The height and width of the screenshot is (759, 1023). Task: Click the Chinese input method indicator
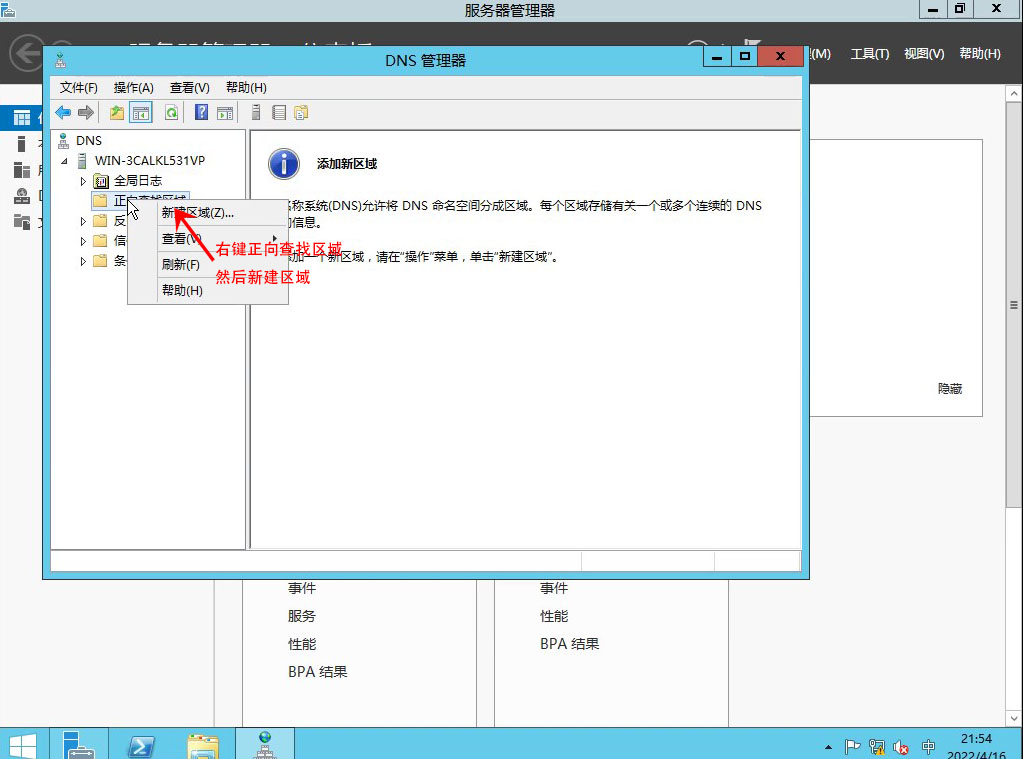click(928, 747)
